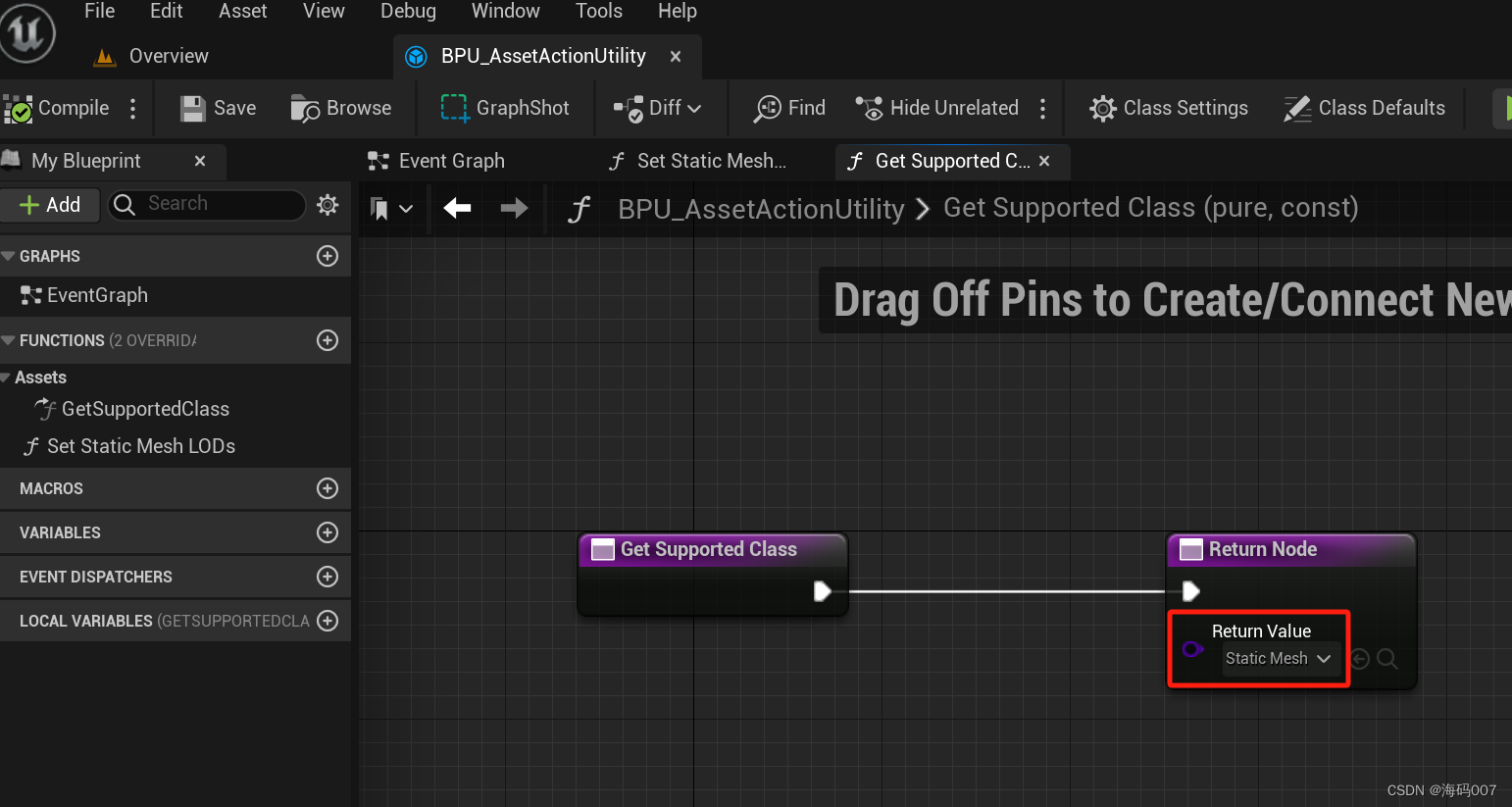Collapse the FUNCTIONS section
Viewport: 1512px width, 807px height.
(9, 340)
